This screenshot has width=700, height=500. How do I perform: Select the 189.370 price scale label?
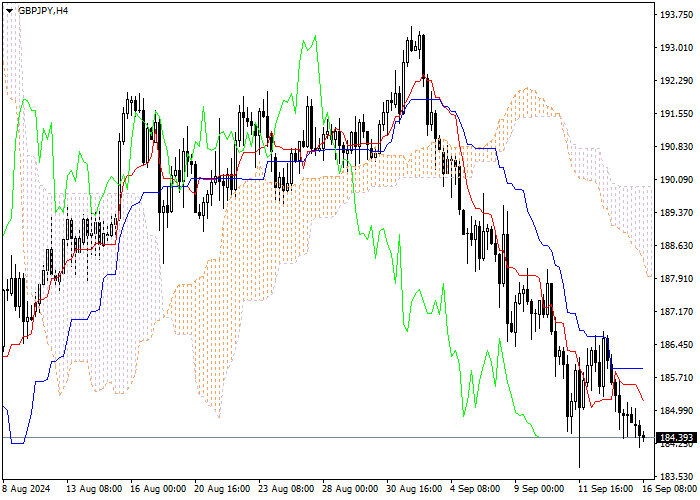(676, 212)
